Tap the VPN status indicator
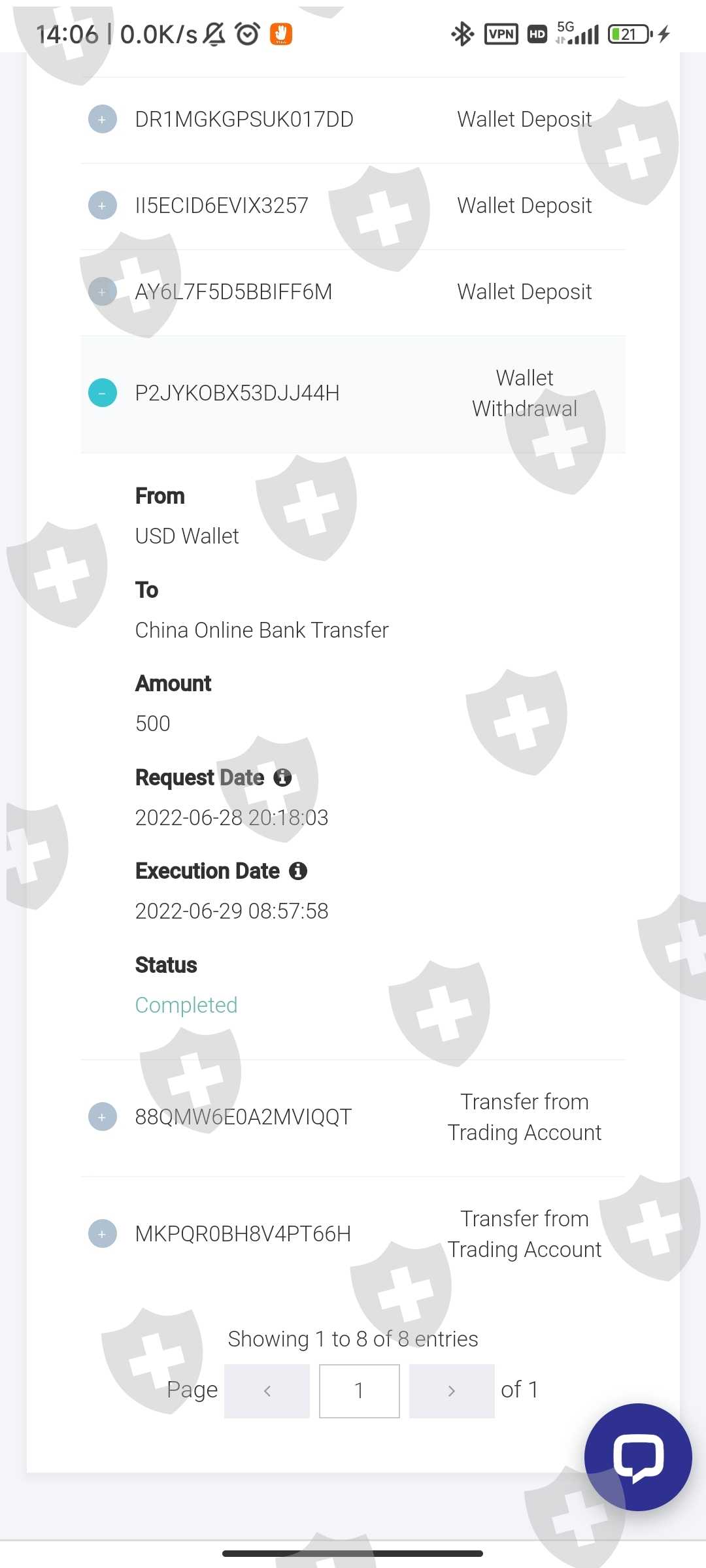706x1568 pixels. pyautogui.click(x=501, y=34)
